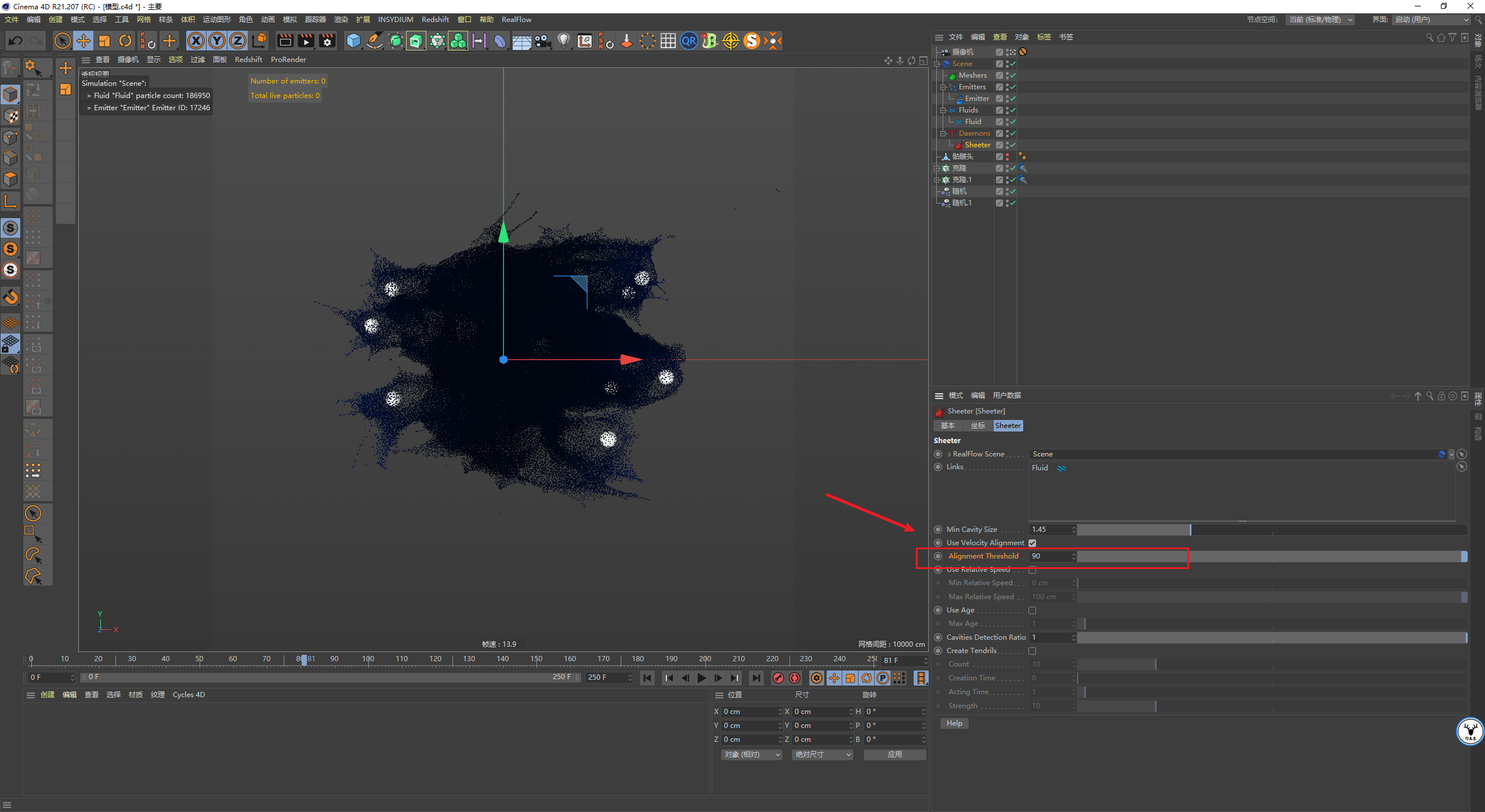Image resolution: width=1485 pixels, height=812 pixels.
Task: Open the 对象 (相对) coordinate dropdown
Action: point(752,755)
